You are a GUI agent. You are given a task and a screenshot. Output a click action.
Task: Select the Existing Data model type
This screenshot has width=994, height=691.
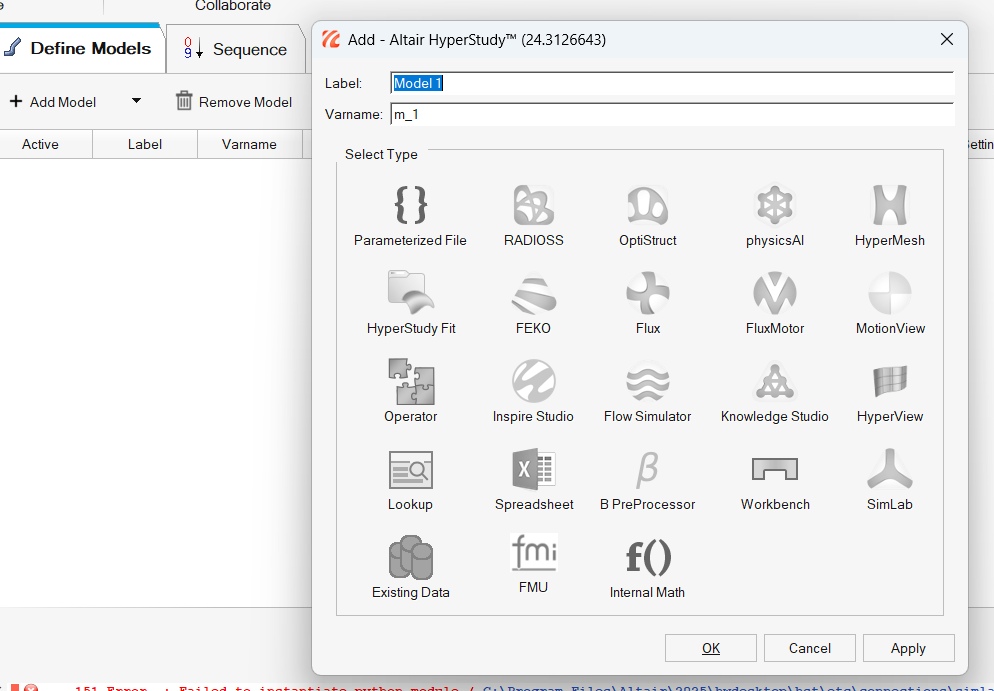tap(411, 567)
